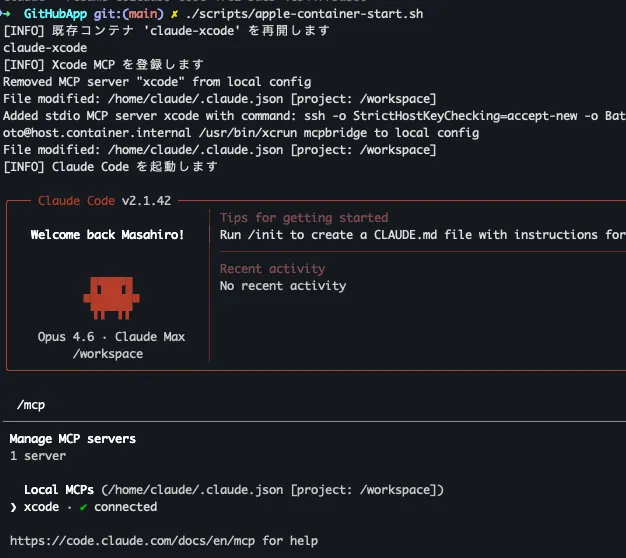Click the /mcp command input line
Screen dimensions: 626x558
[31, 405]
